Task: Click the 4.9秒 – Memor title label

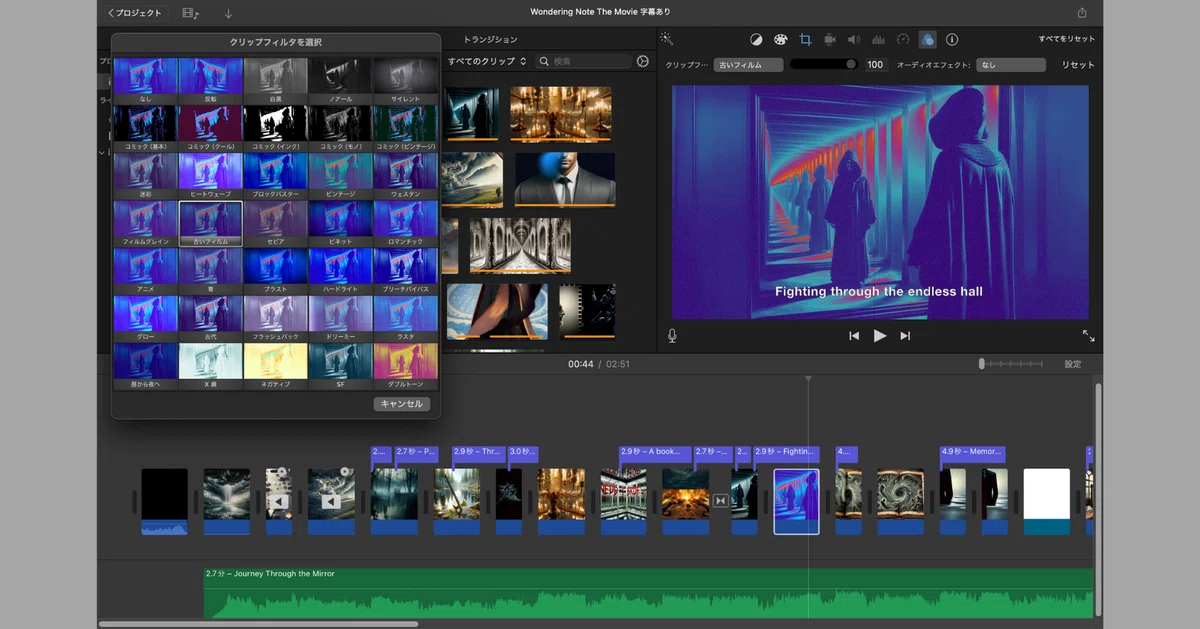Action: coord(972,453)
